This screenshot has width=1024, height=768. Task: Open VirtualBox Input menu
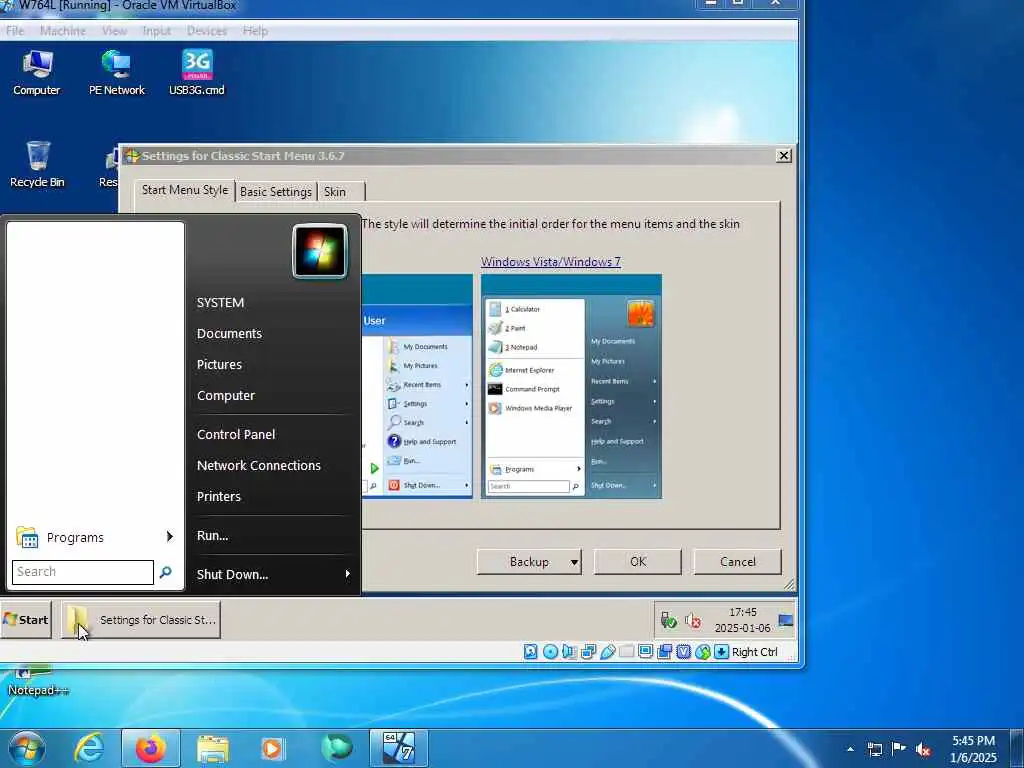point(157,31)
